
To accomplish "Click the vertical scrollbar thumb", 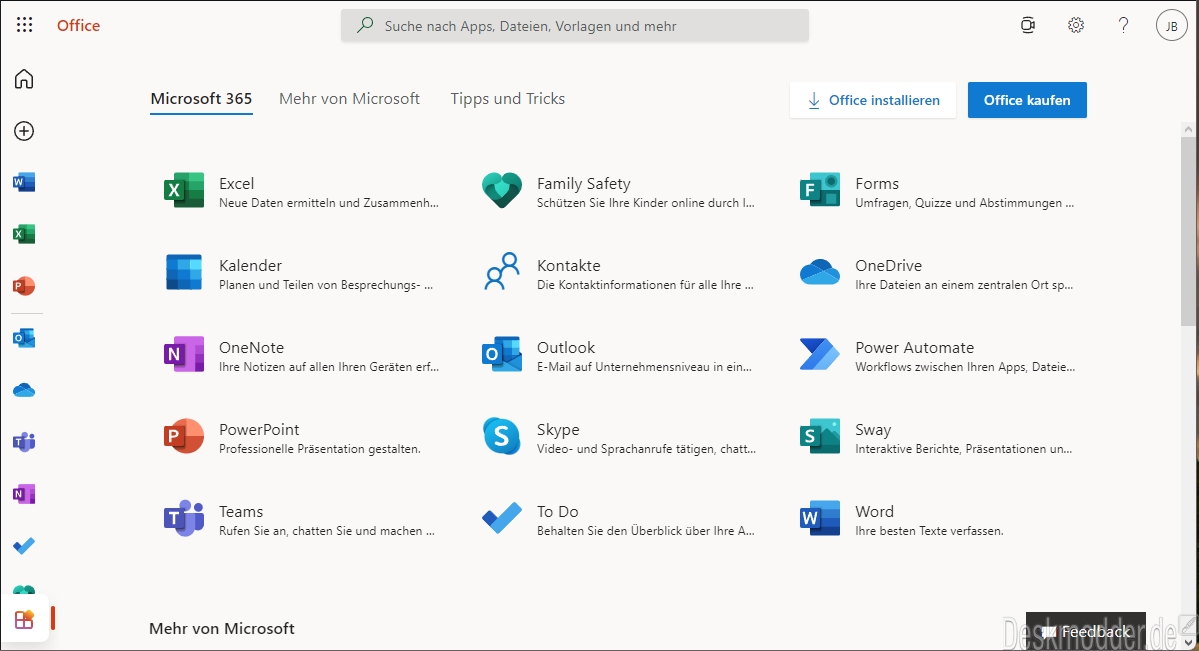I will 1188,232.
